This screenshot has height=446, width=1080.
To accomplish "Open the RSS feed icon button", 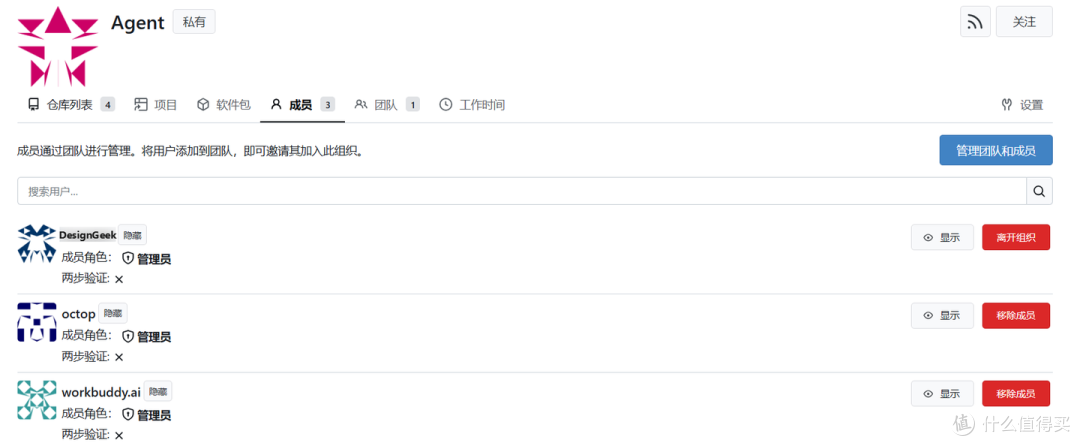I will [x=975, y=21].
